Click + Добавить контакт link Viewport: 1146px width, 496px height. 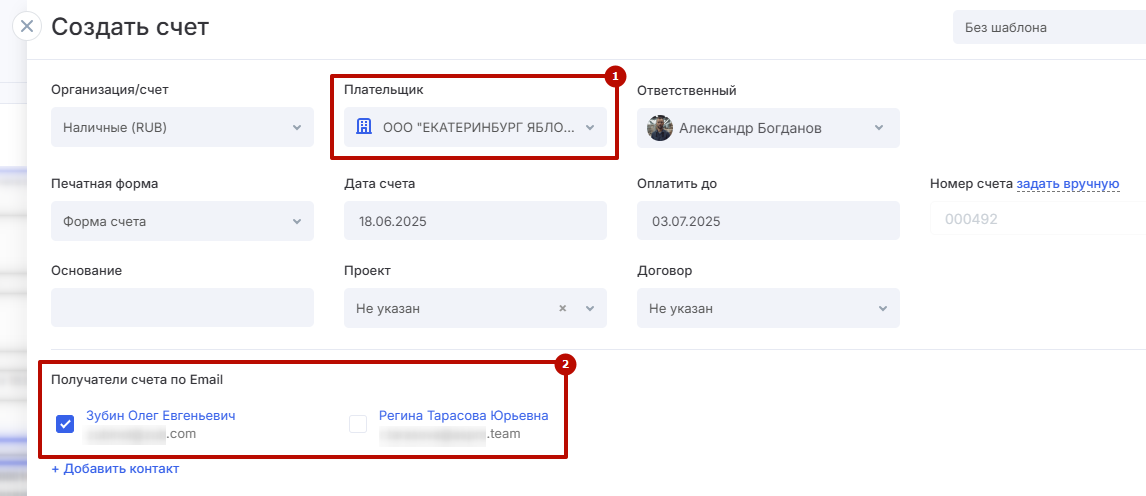[x=115, y=468]
